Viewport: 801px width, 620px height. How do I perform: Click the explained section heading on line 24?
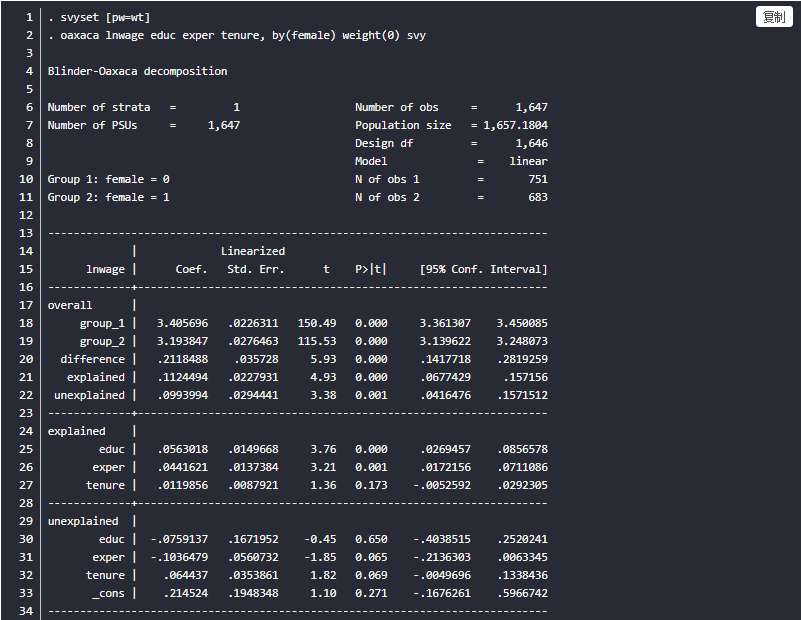77,431
